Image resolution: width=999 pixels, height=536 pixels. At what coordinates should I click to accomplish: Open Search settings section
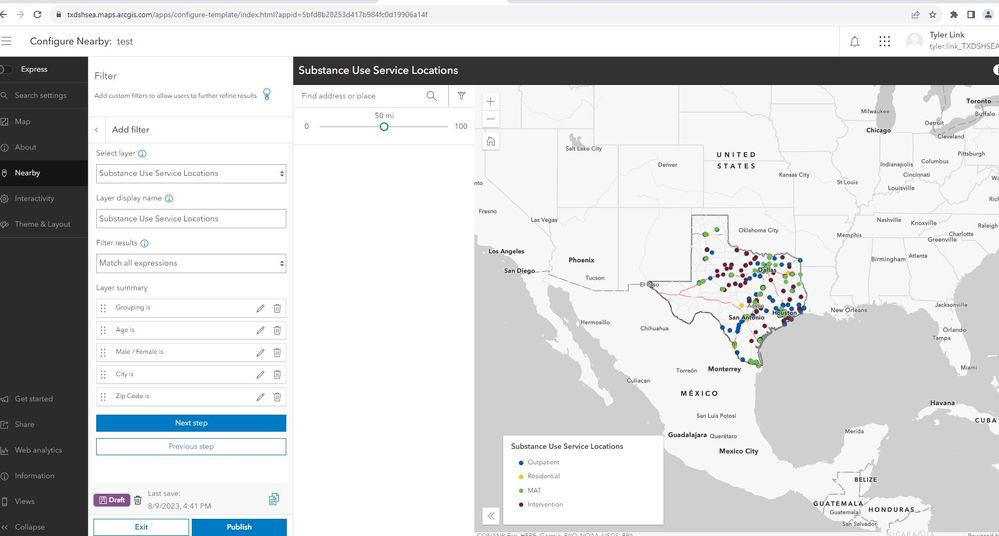tap(43, 96)
